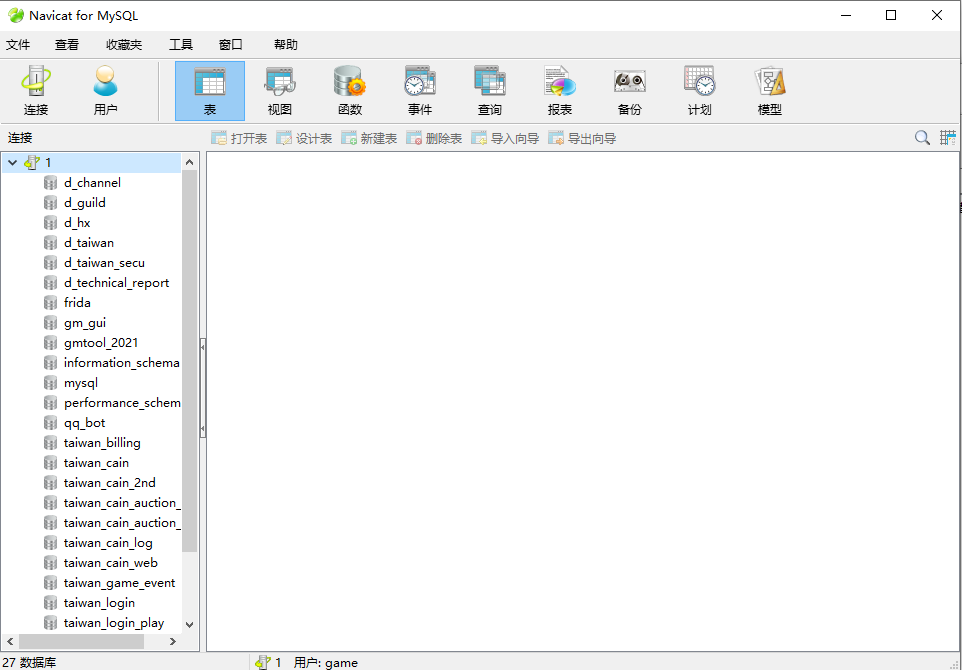
Task: Click the 导入向导 (Import Wizard) button
Action: [x=505, y=139]
